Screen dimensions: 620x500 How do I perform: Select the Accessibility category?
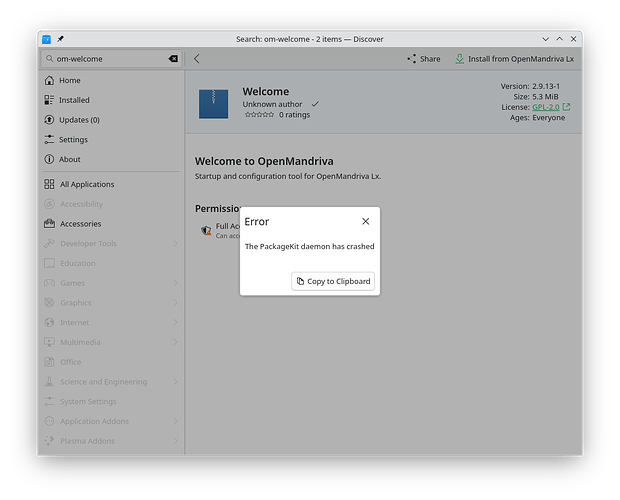click(112, 204)
